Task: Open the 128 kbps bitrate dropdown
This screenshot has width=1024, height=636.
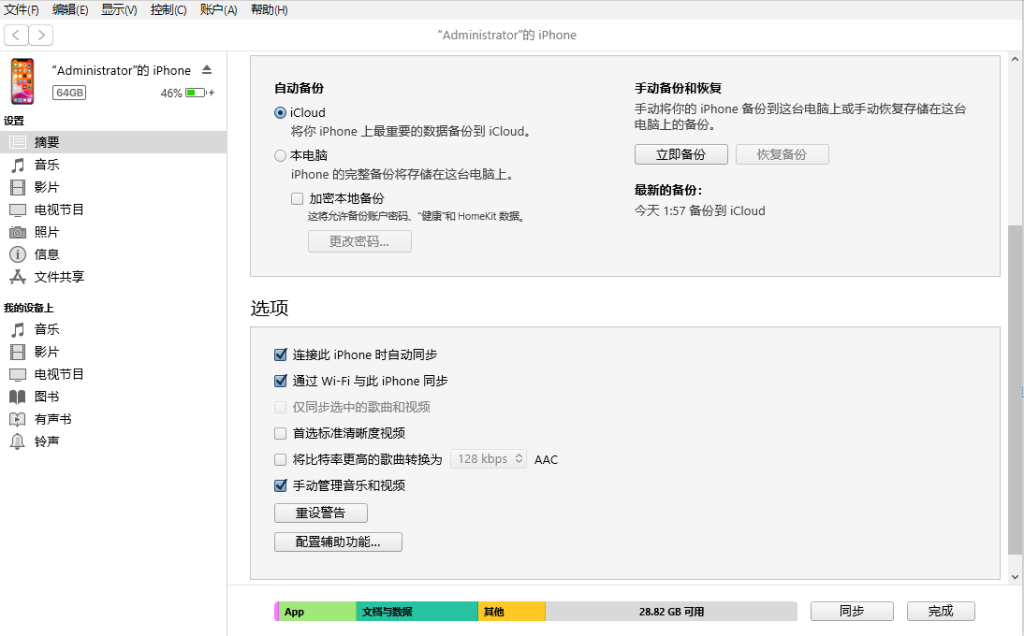Action: pos(488,459)
